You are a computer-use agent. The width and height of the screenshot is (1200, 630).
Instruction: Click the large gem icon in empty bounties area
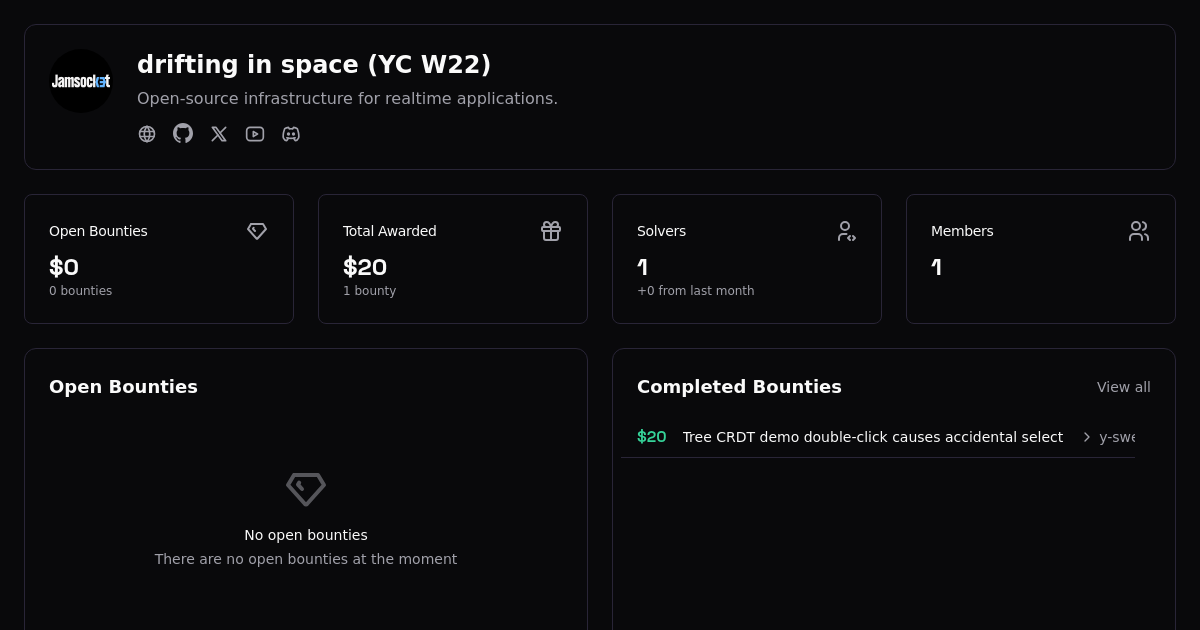coord(306,489)
